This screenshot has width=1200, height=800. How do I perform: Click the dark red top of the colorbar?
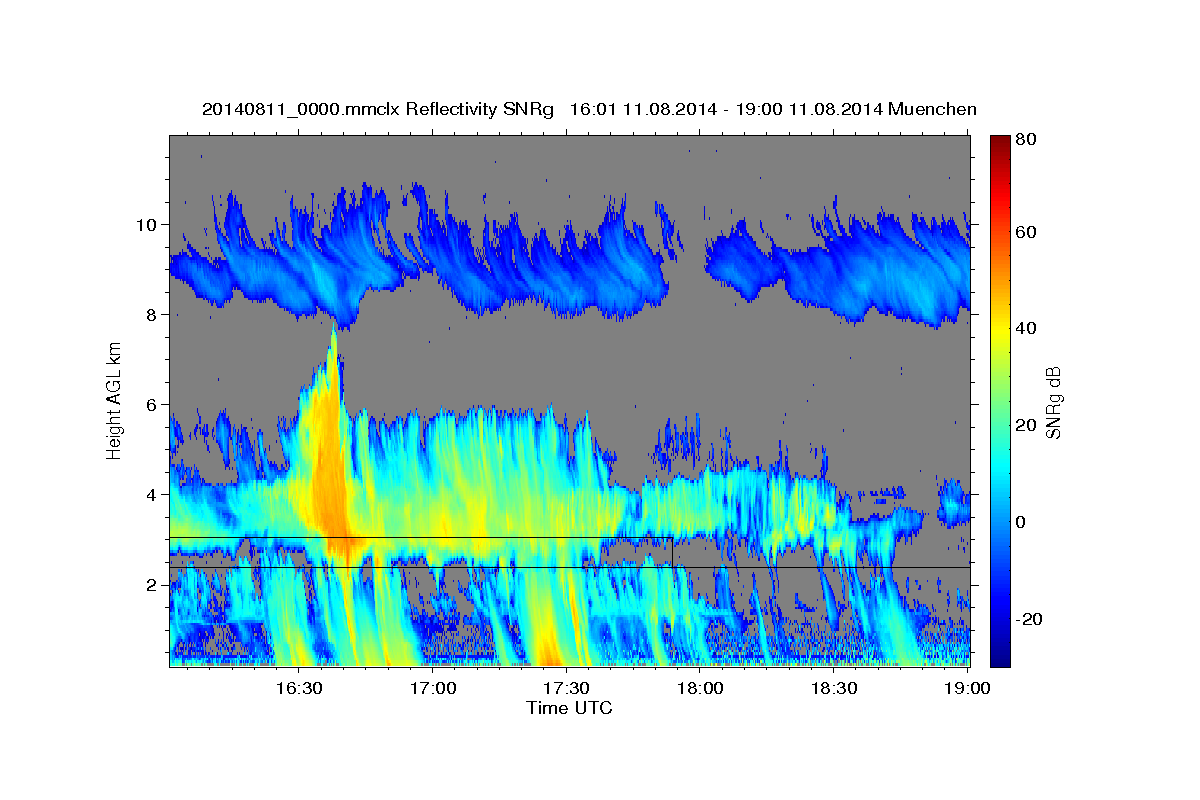click(x=1000, y=145)
